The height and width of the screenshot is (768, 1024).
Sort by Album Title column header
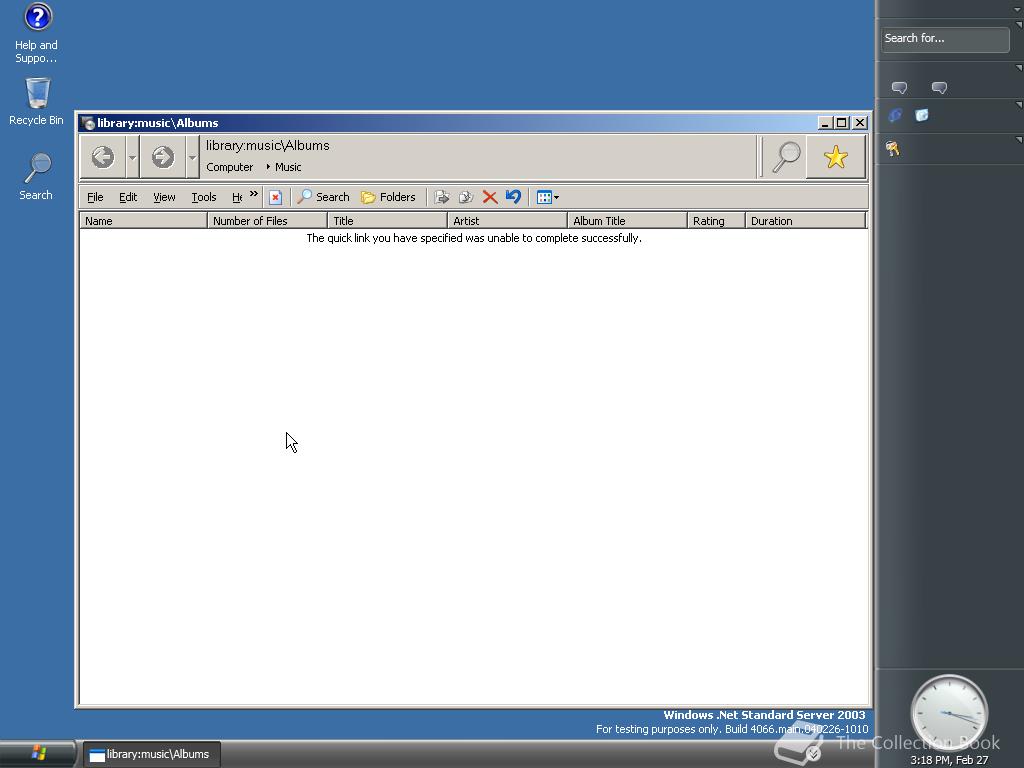coord(628,221)
